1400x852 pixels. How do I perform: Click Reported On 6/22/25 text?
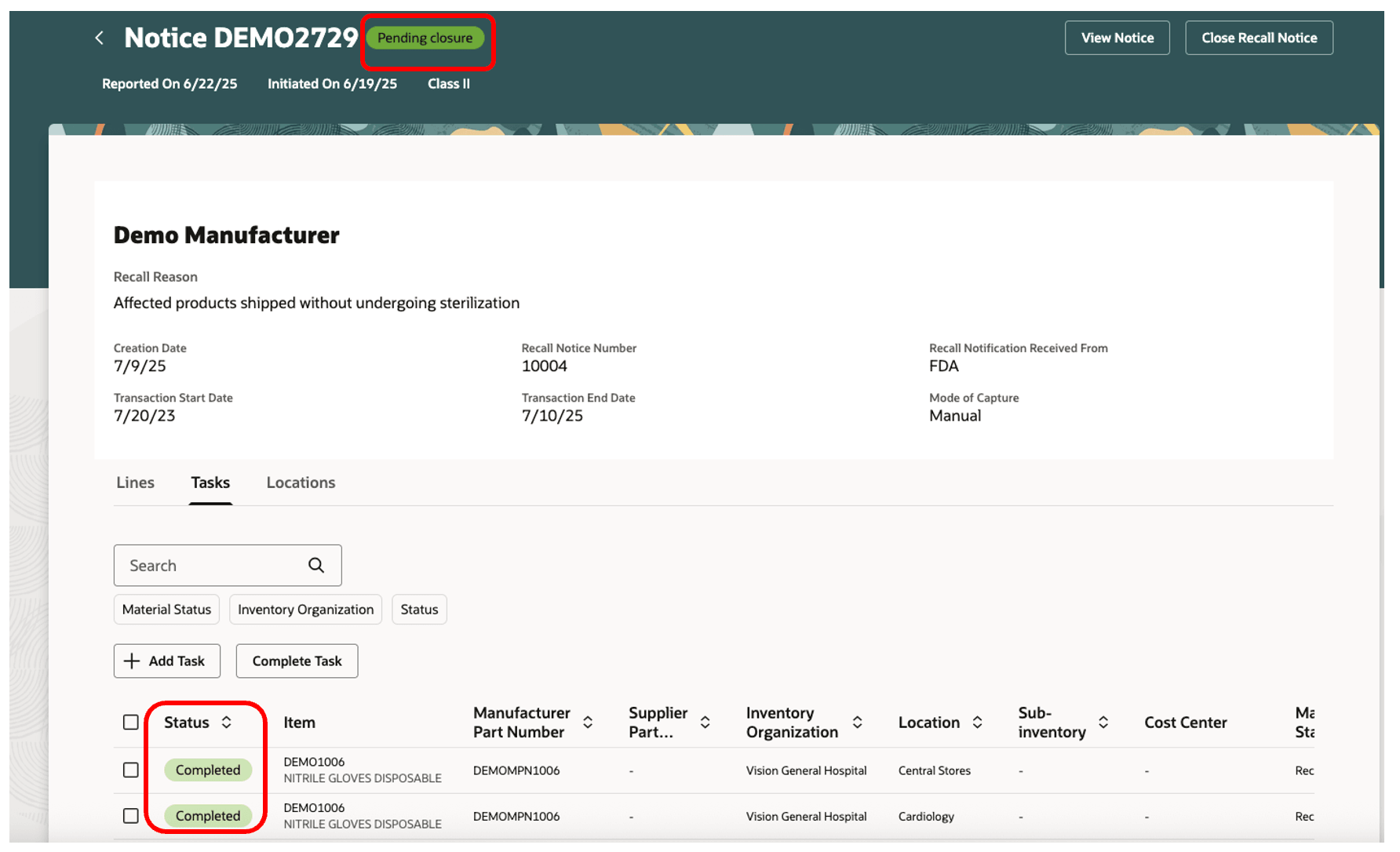click(x=170, y=84)
